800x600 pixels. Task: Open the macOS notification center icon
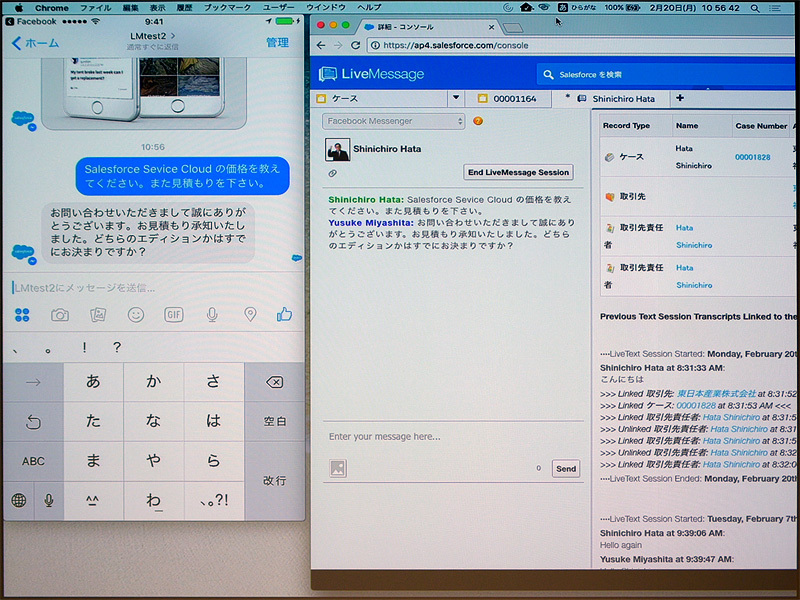tap(775, 8)
